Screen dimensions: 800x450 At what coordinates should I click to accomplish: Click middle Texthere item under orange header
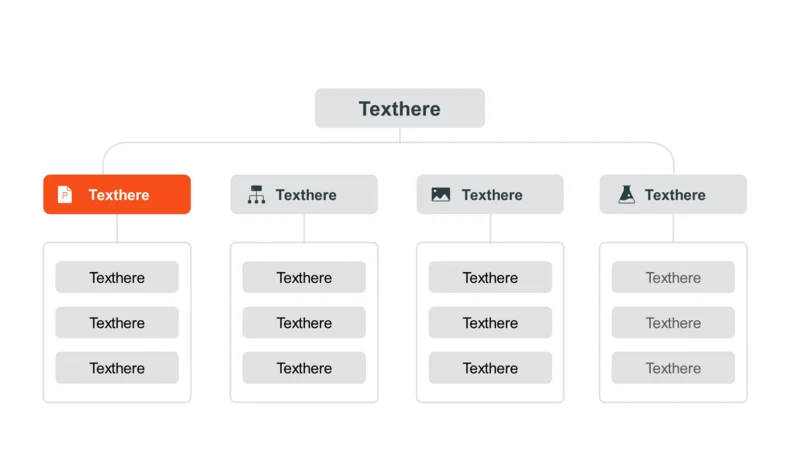point(117,322)
